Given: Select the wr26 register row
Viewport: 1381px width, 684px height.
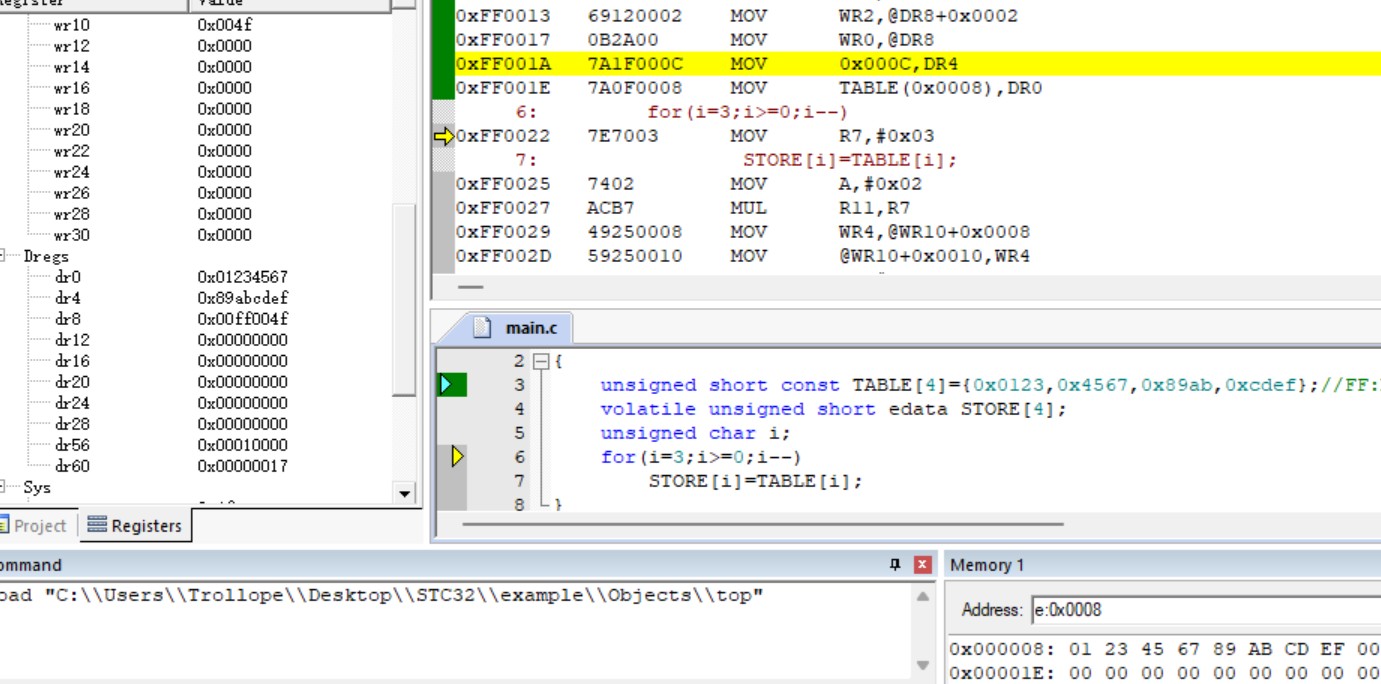Looking at the screenshot, I should (196, 193).
